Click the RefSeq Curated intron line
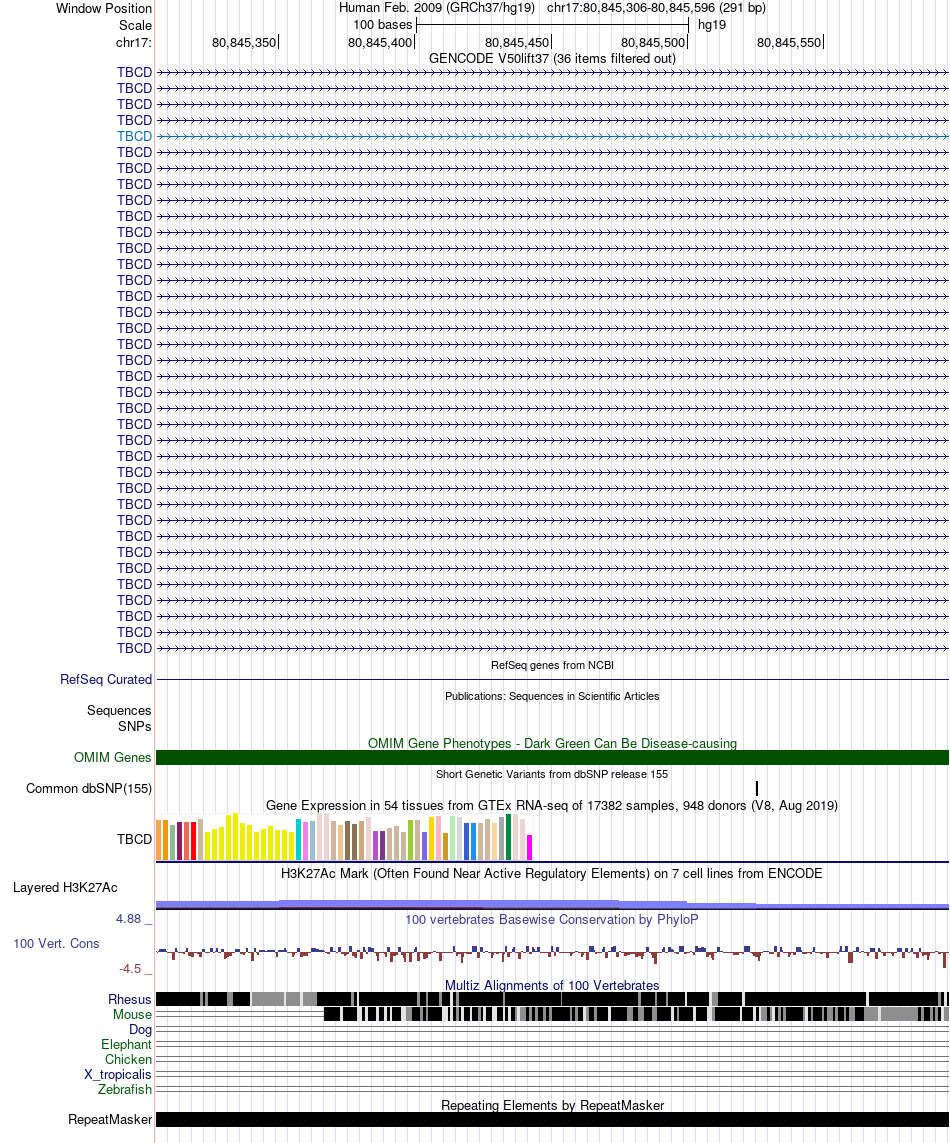 (x=552, y=679)
